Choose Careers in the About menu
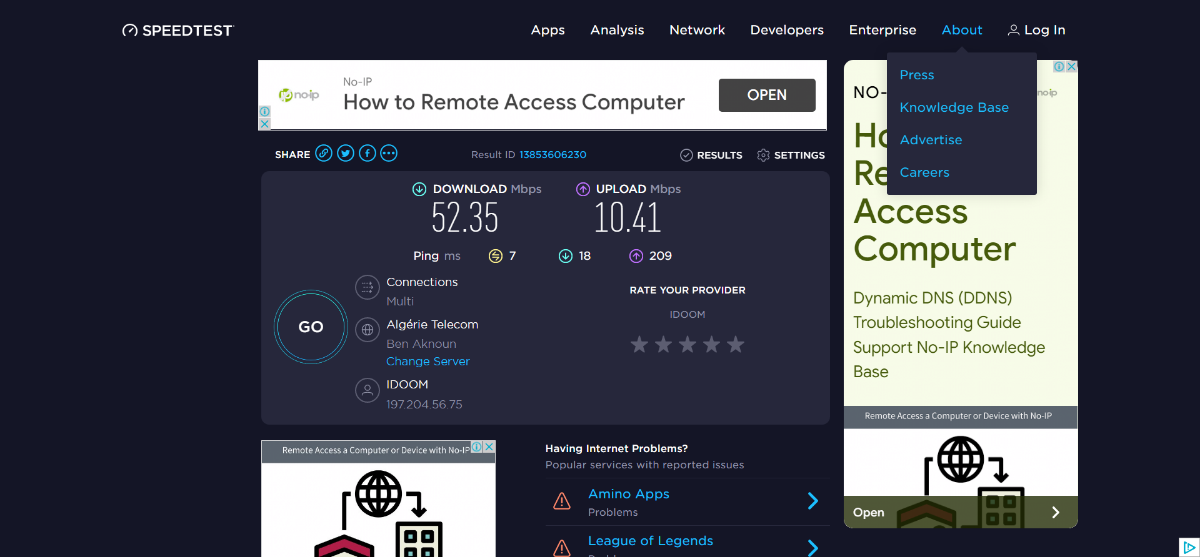Viewport: 1200px width, 557px height. point(924,172)
